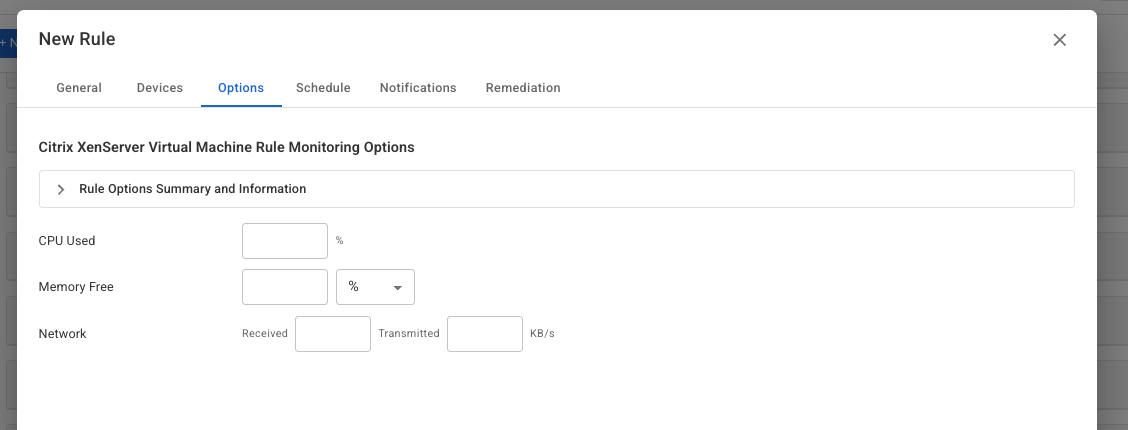The image size is (1128, 430).
Task: Switch to the General tab
Action: (x=79, y=88)
